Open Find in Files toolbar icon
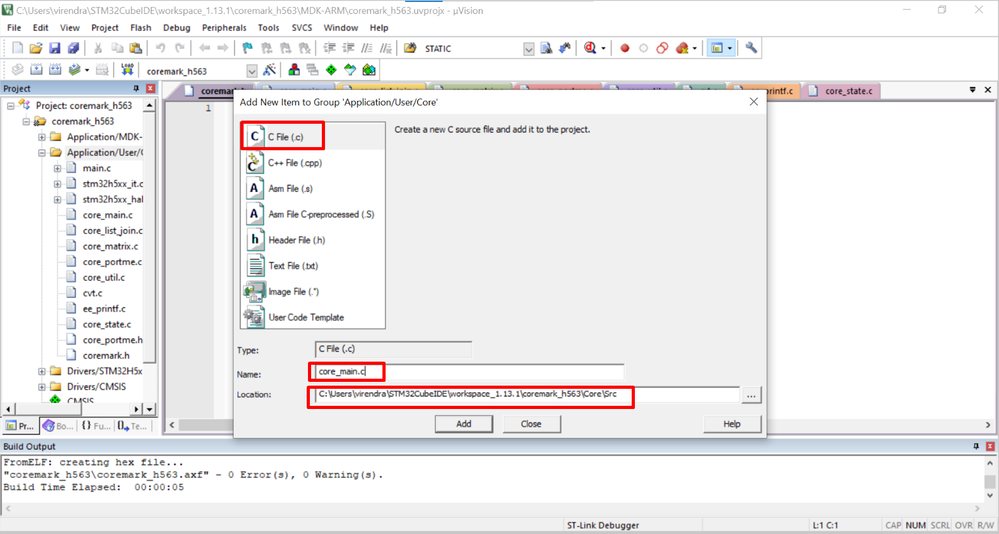This screenshot has width=999, height=534. tap(410, 48)
